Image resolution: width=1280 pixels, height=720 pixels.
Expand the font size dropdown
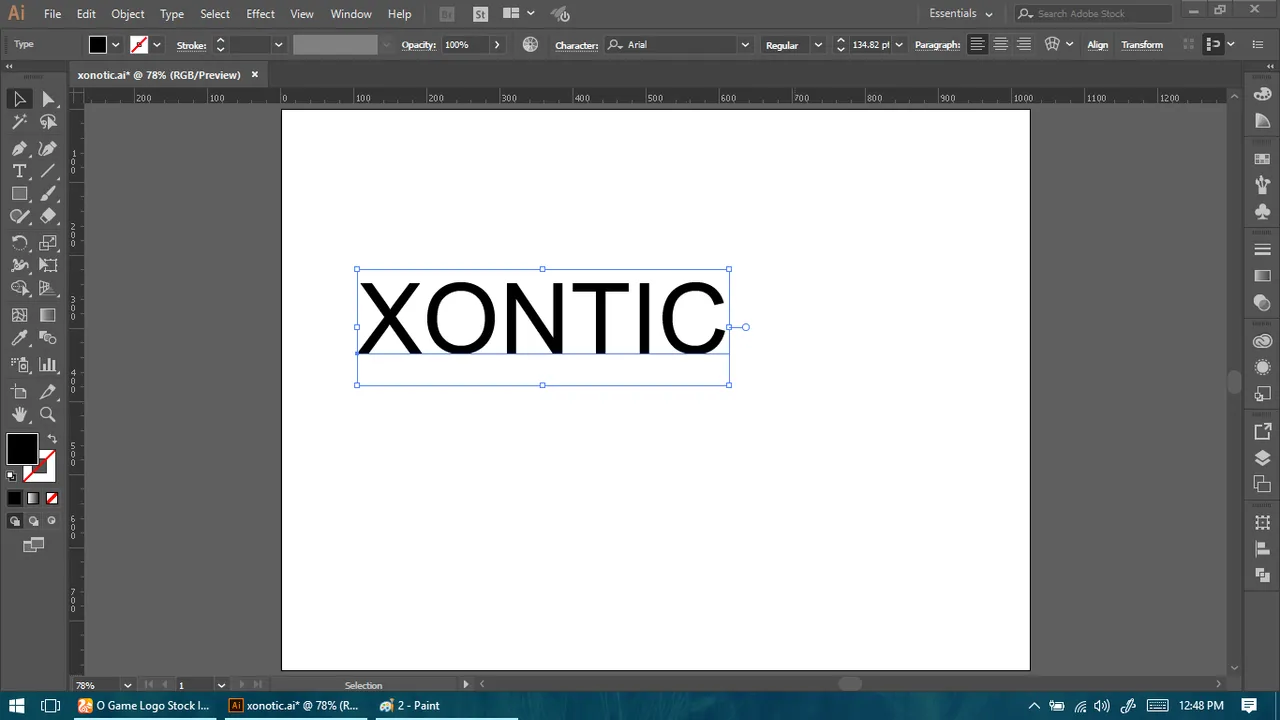point(899,45)
